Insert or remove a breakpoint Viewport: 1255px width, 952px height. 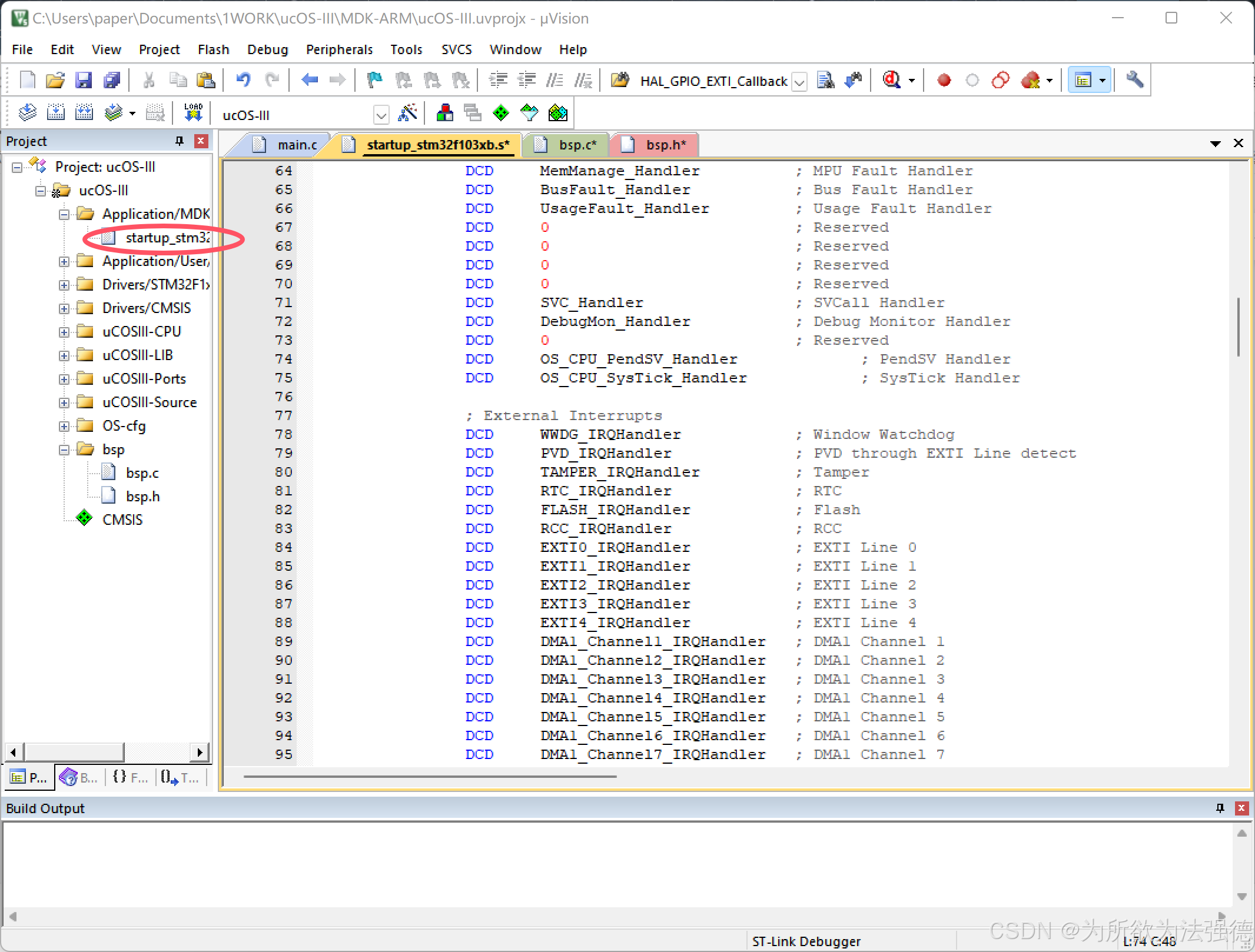click(x=944, y=80)
